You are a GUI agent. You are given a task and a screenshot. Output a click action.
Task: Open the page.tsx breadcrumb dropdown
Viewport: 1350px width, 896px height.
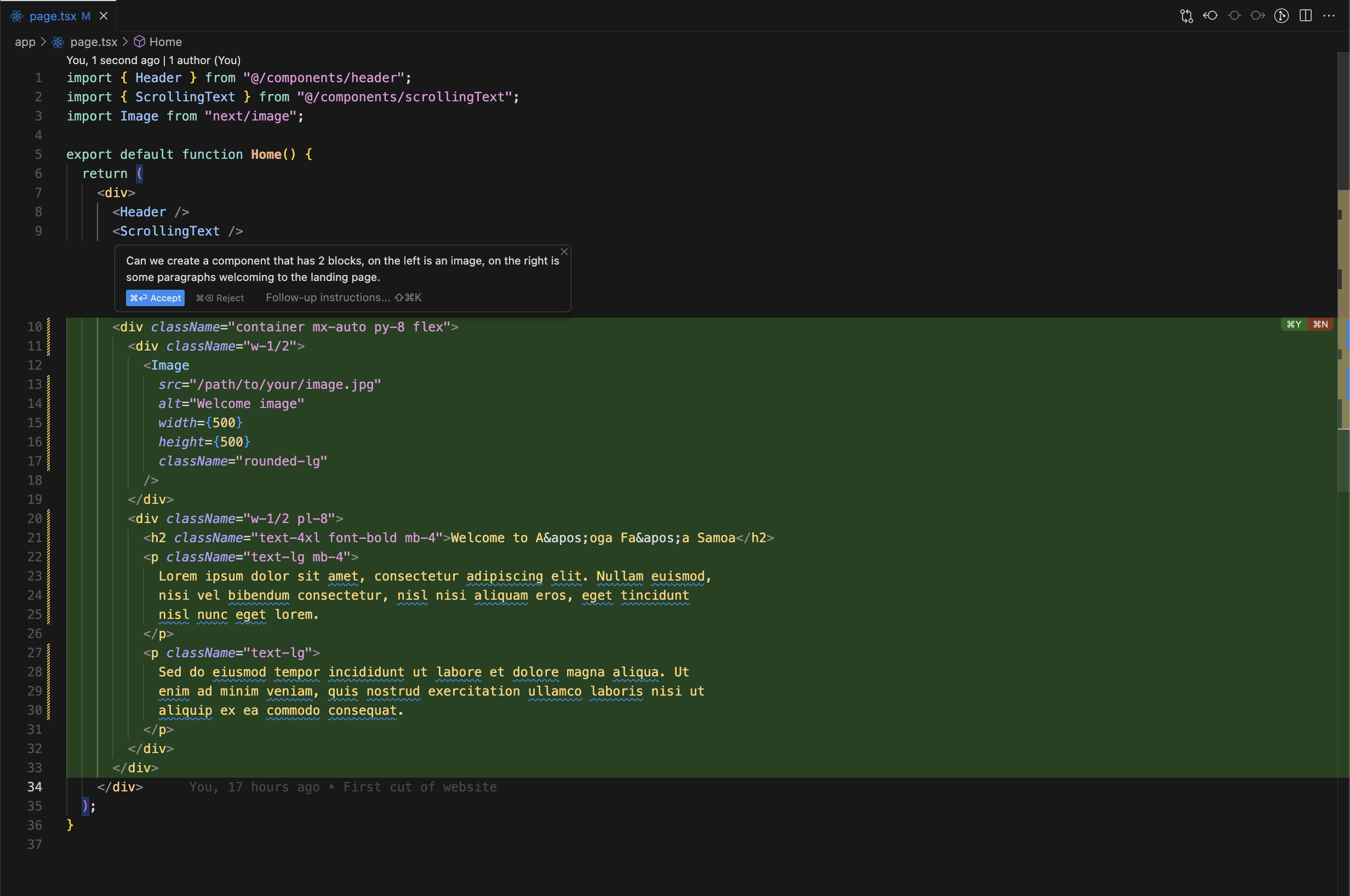point(93,42)
